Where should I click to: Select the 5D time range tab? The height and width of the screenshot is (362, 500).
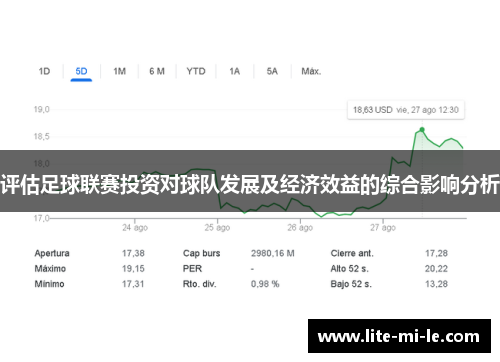81,71
